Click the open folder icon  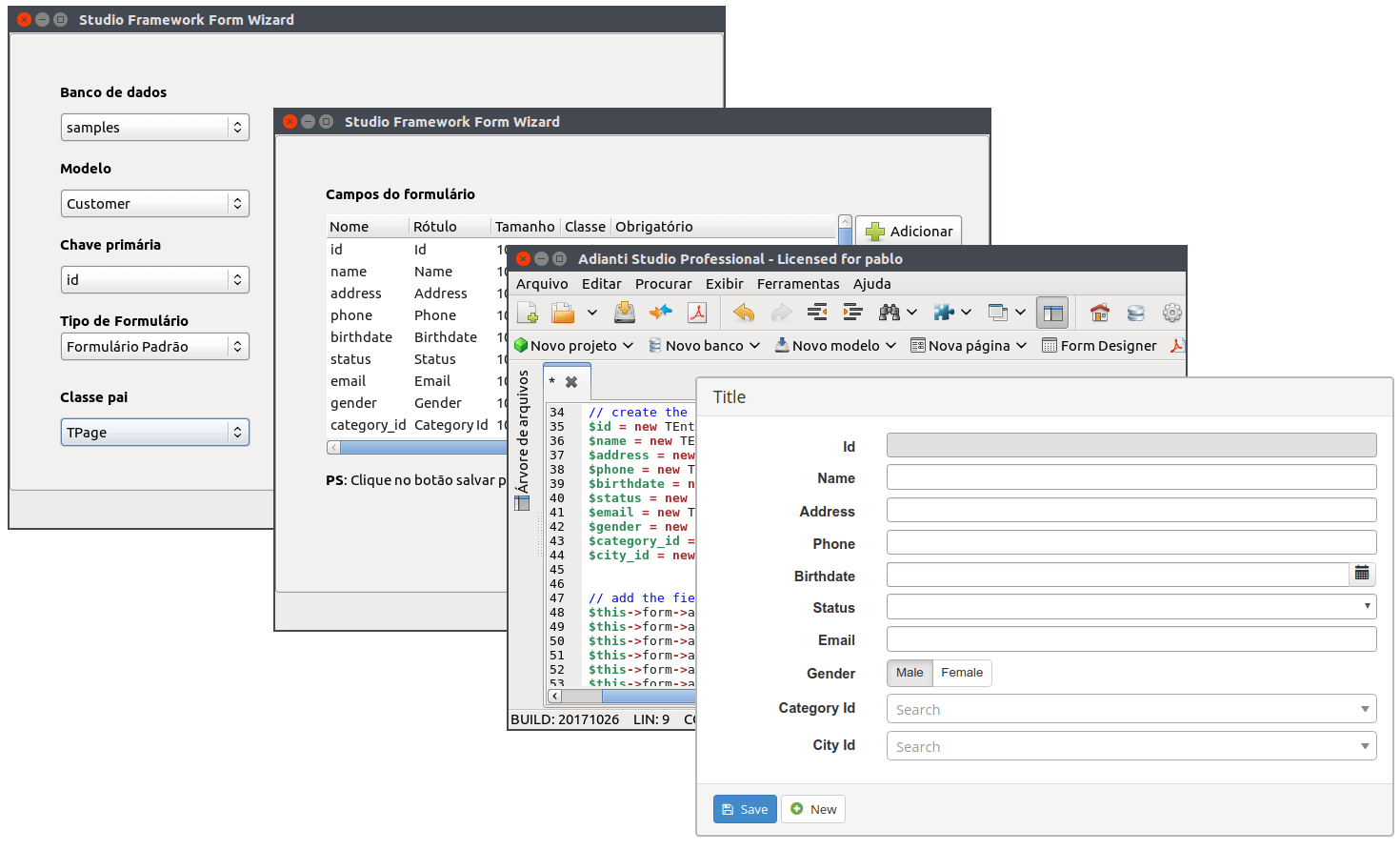coord(563,313)
